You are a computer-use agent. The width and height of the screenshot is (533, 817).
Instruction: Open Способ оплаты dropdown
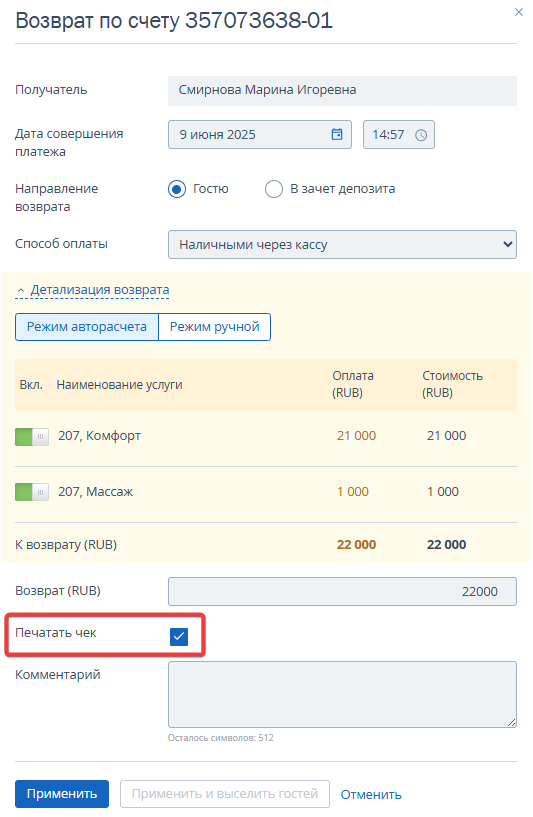coord(342,244)
